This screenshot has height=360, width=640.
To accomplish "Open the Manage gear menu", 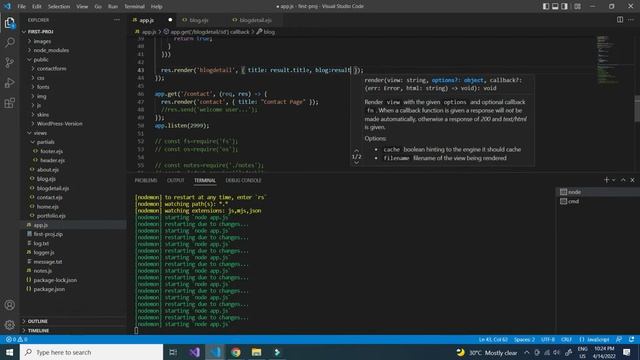I will point(9,325).
